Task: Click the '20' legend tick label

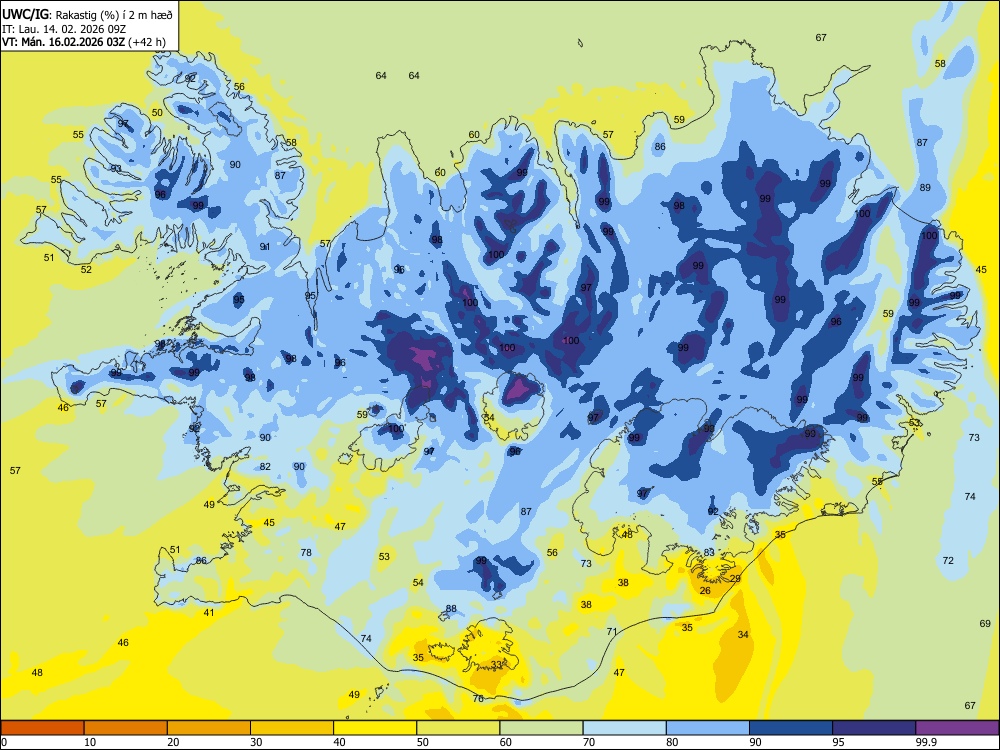Action: point(173,742)
